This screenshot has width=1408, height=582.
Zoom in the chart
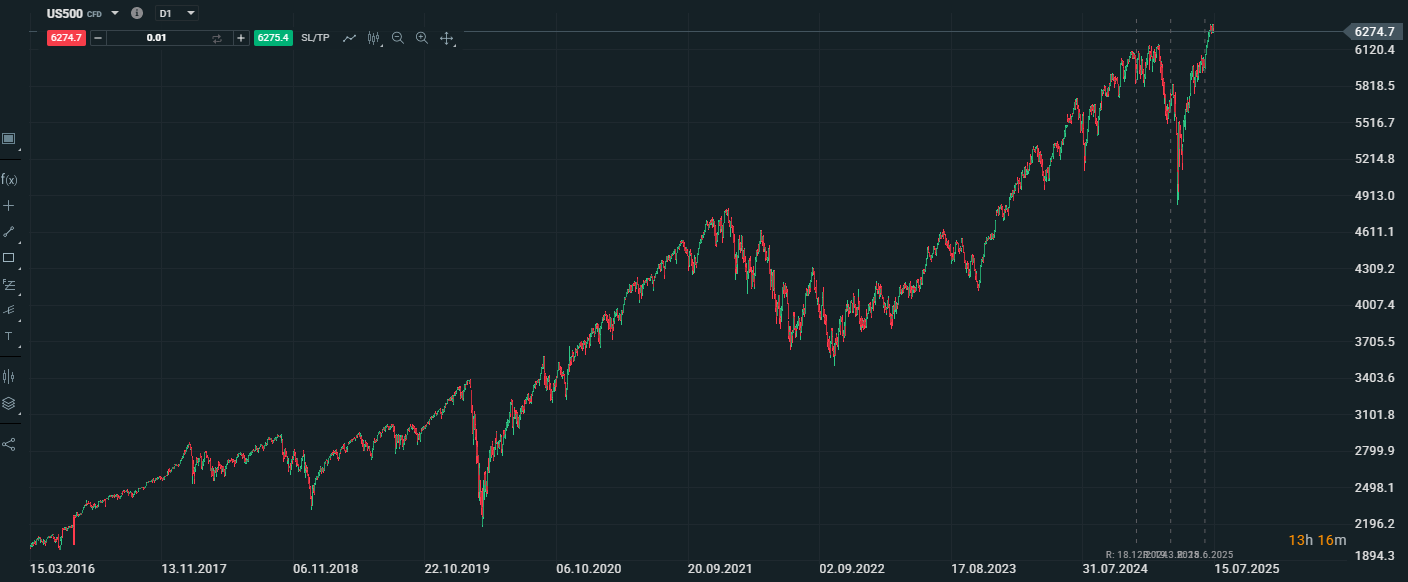421,38
